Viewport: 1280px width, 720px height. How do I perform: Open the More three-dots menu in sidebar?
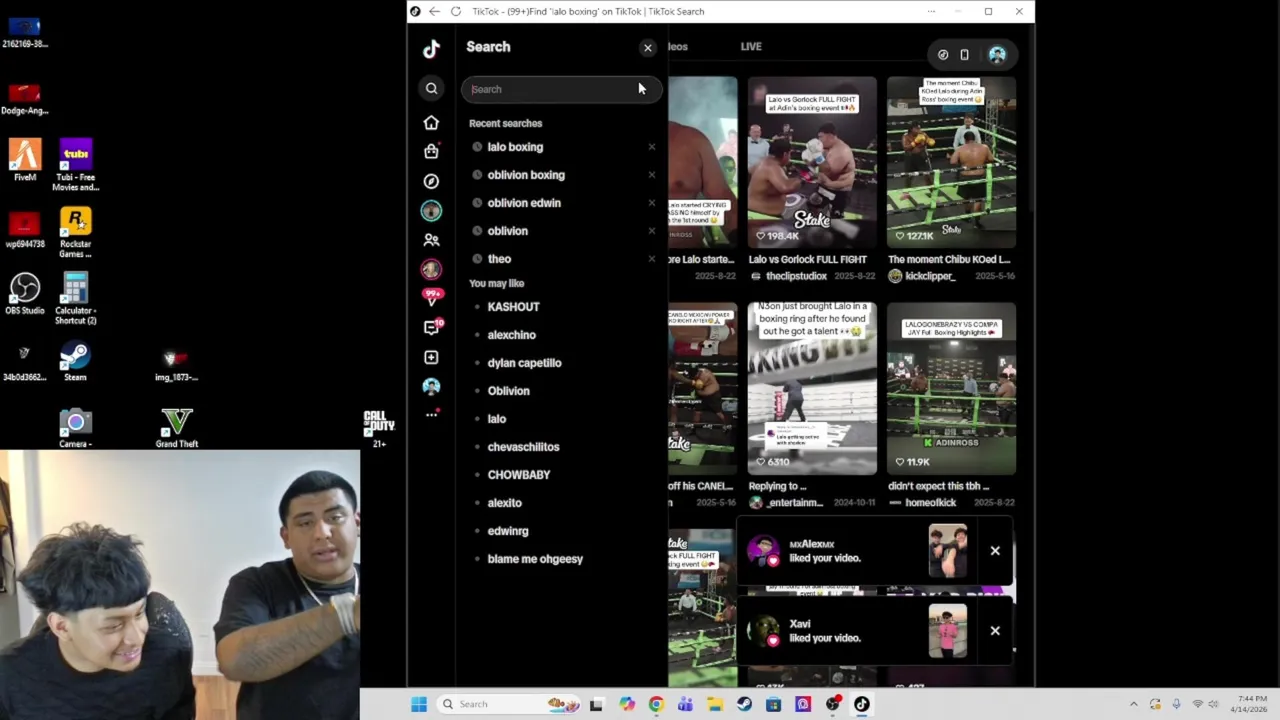pyautogui.click(x=431, y=414)
